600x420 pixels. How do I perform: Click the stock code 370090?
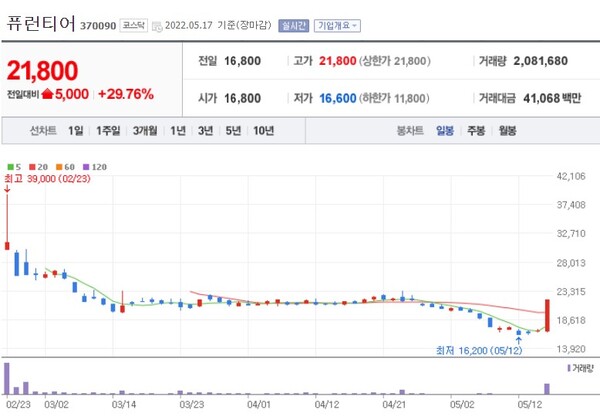(98, 26)
